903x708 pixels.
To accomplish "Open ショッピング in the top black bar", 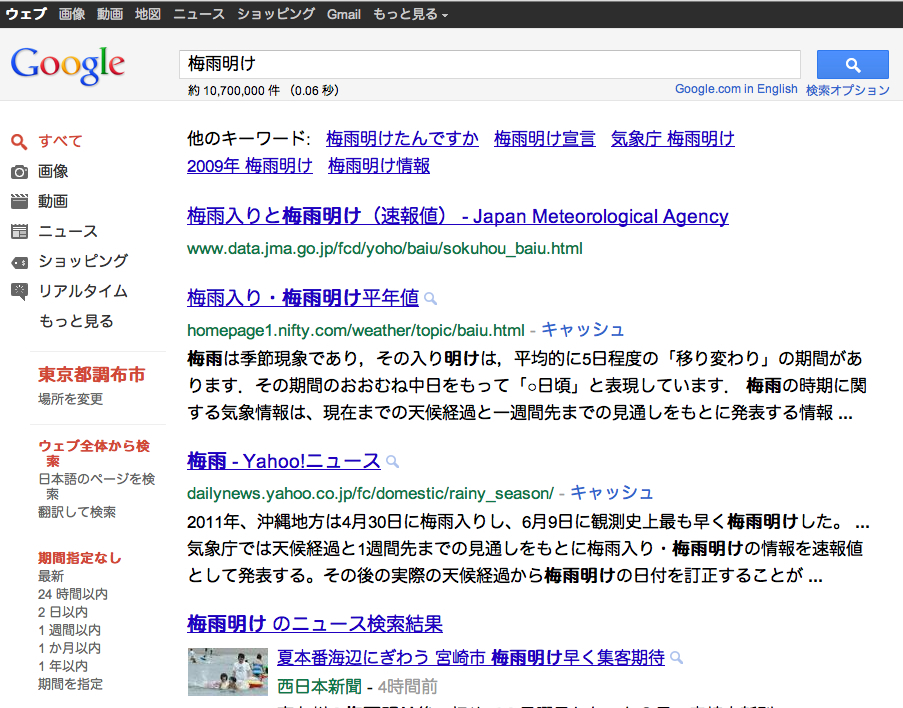I will point(276,14).
